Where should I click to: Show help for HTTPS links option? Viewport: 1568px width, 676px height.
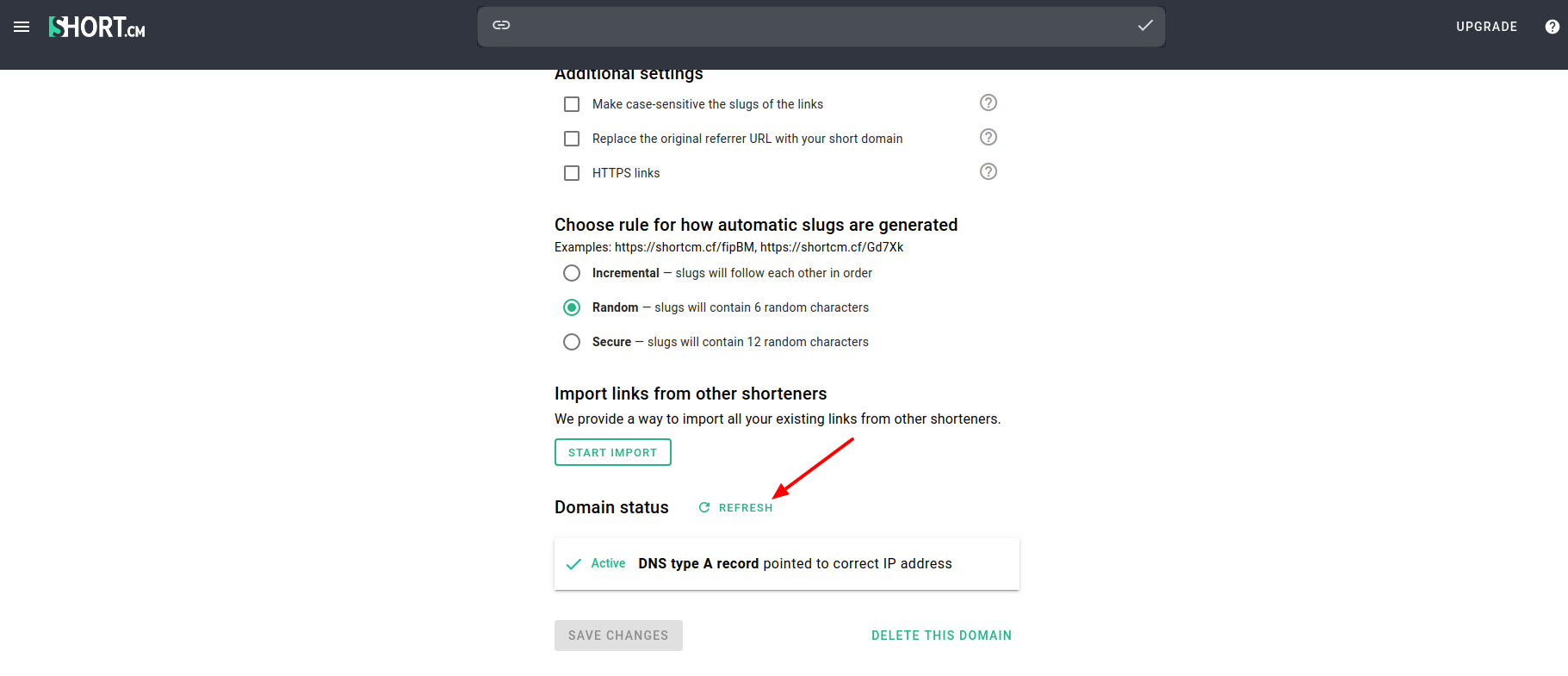(989, 171)
